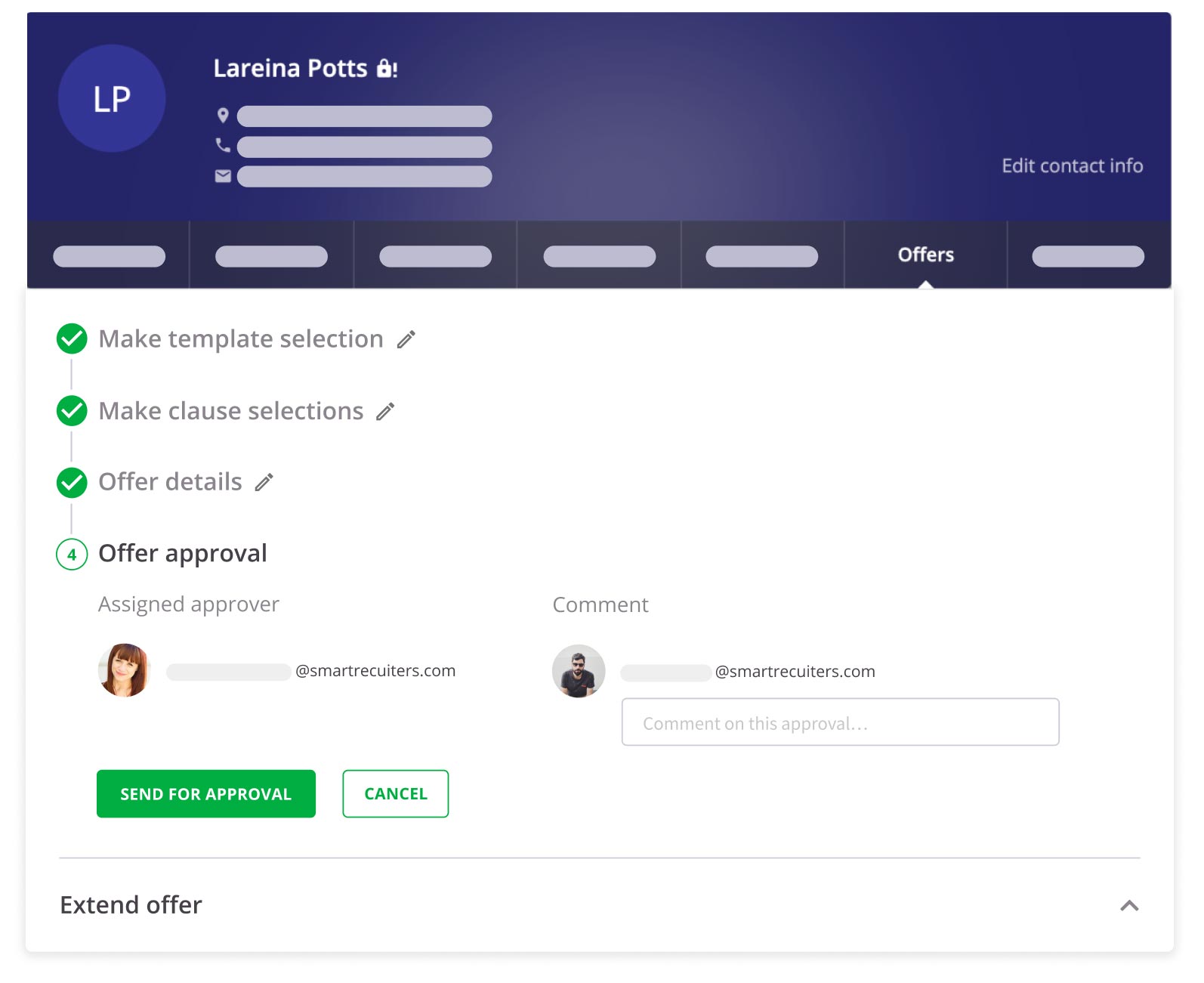1204x983 pixels.
Task: Click the pencil icon next to Offer details
Action: point(264,482)
